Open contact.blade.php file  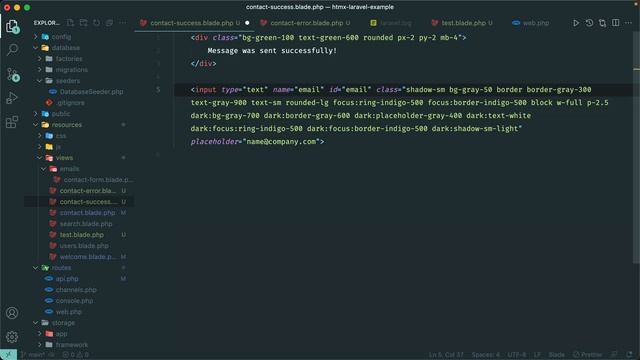87,213
